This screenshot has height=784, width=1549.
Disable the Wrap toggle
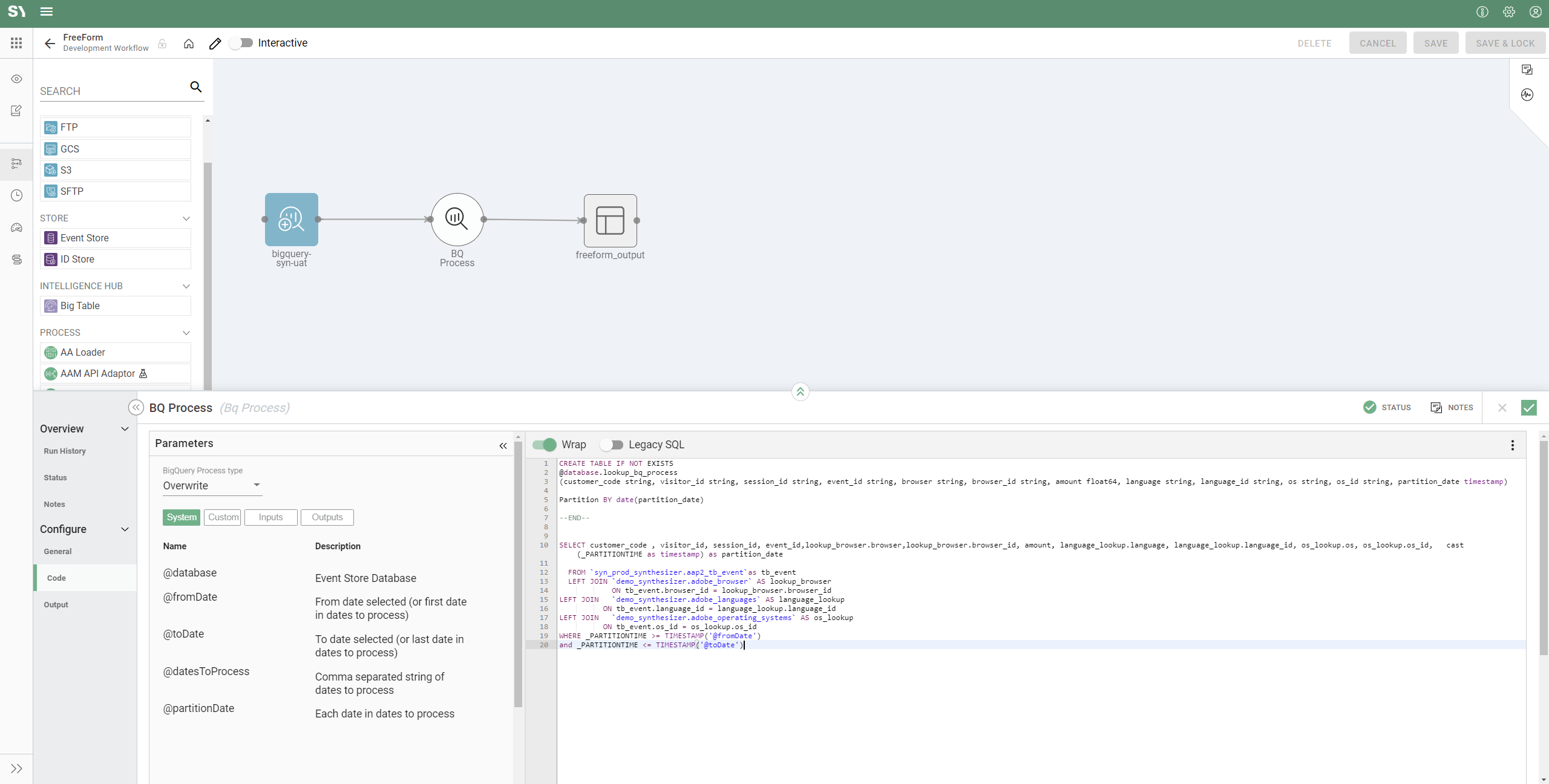(545, 445)
